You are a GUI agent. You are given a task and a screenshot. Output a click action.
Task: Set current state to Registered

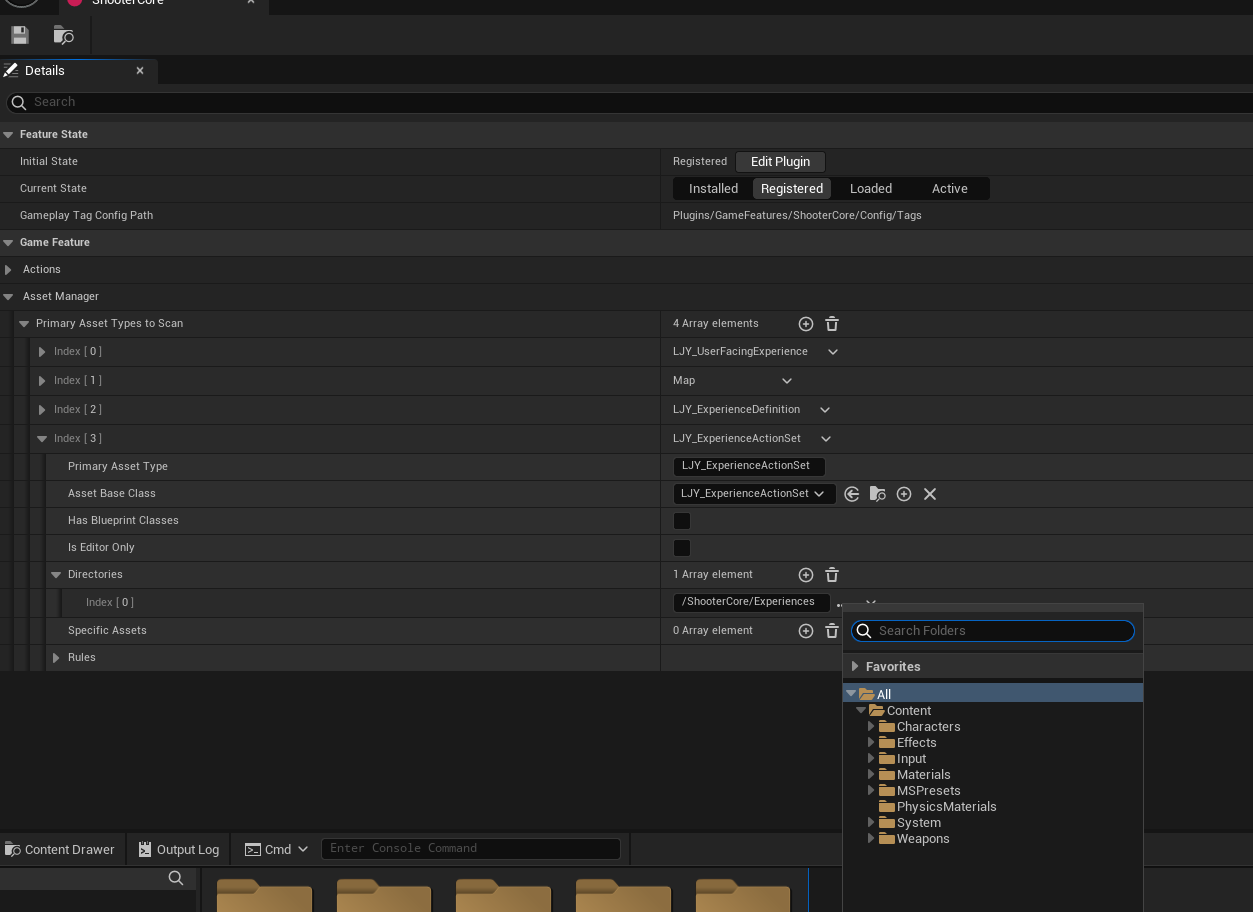[x=792, y=189]
